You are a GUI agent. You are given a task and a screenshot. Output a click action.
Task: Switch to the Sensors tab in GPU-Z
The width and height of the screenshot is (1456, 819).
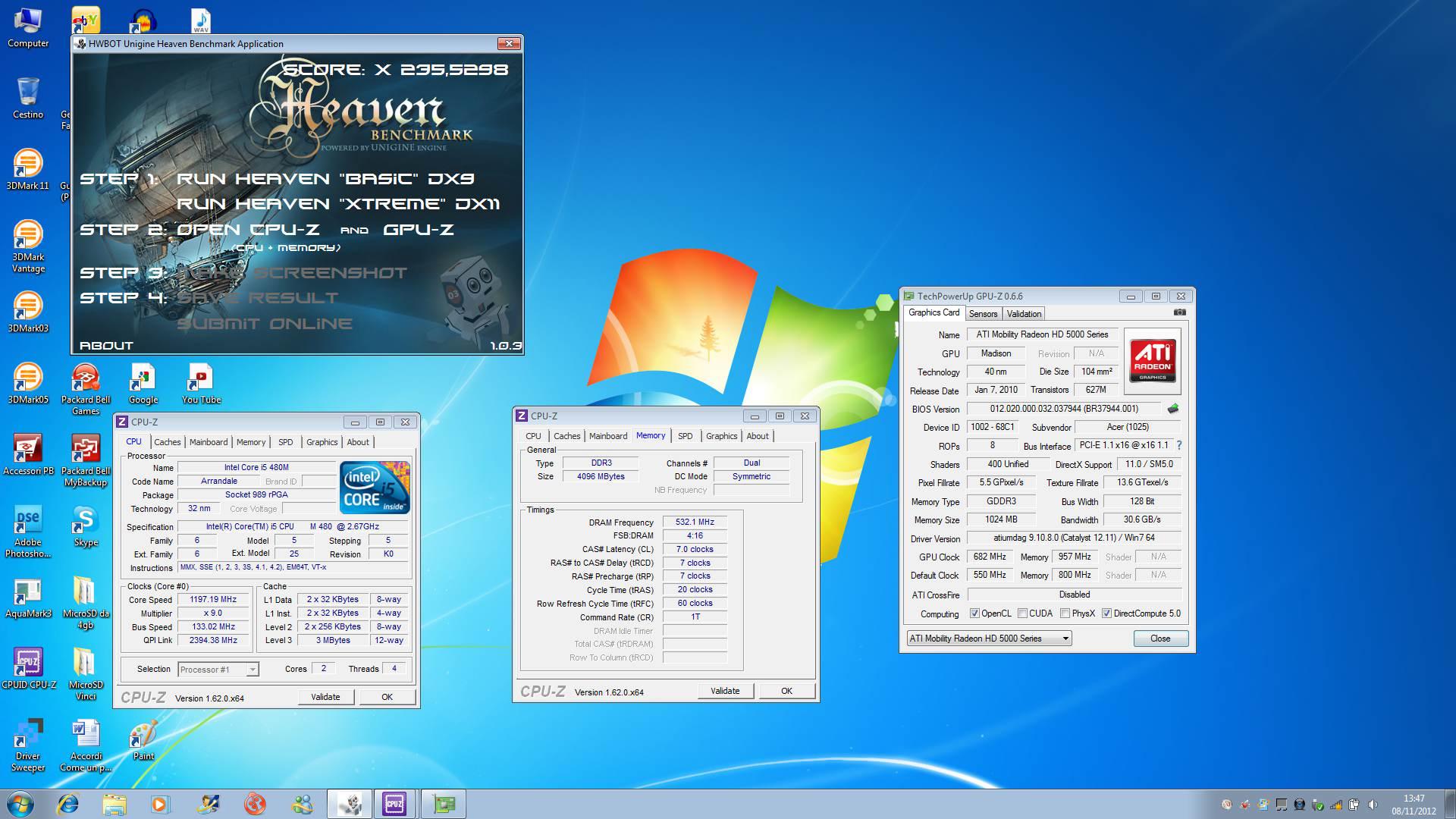[983, 314]
